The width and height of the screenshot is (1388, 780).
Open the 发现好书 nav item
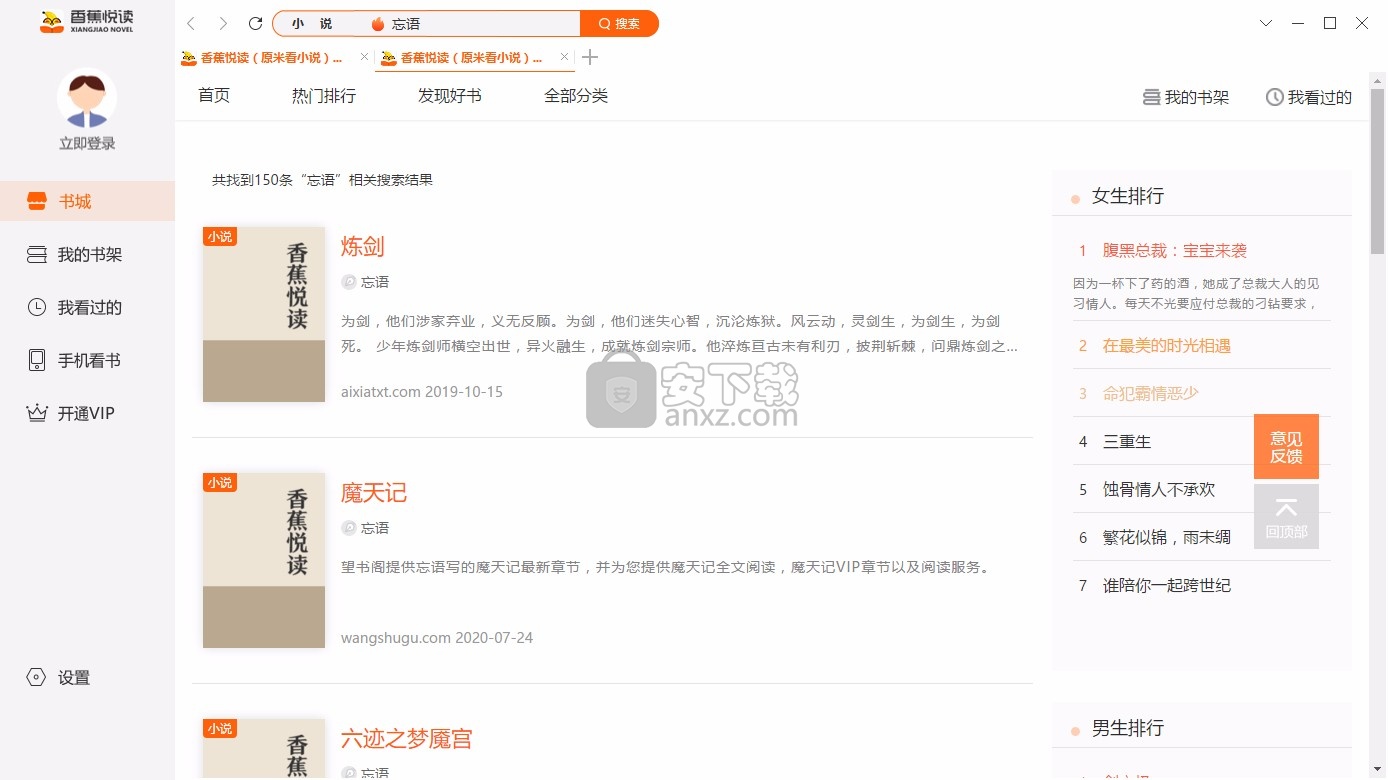point(450,95)
